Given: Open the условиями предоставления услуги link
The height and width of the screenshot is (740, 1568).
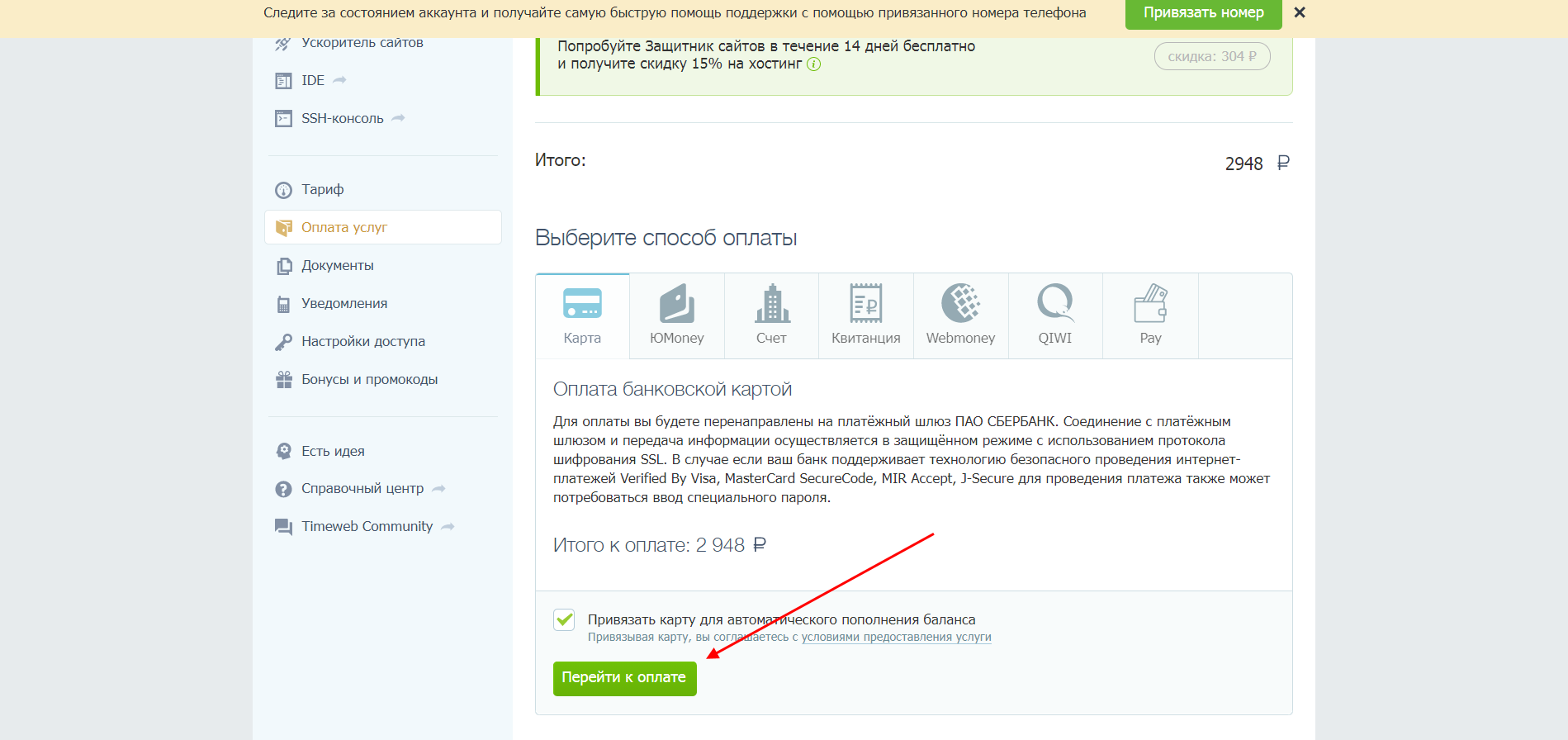Looking at the screenshot, I should click(896, 637).
